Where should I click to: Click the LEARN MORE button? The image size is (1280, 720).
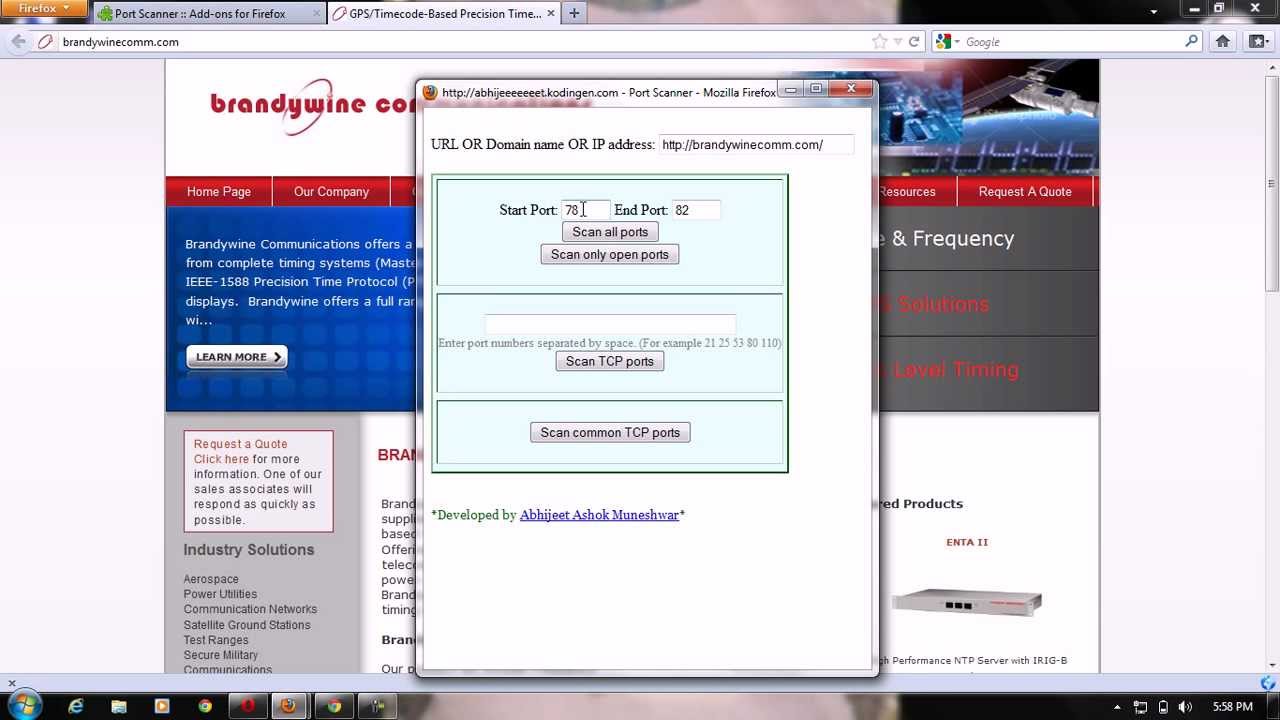click(x=237, y=357)
